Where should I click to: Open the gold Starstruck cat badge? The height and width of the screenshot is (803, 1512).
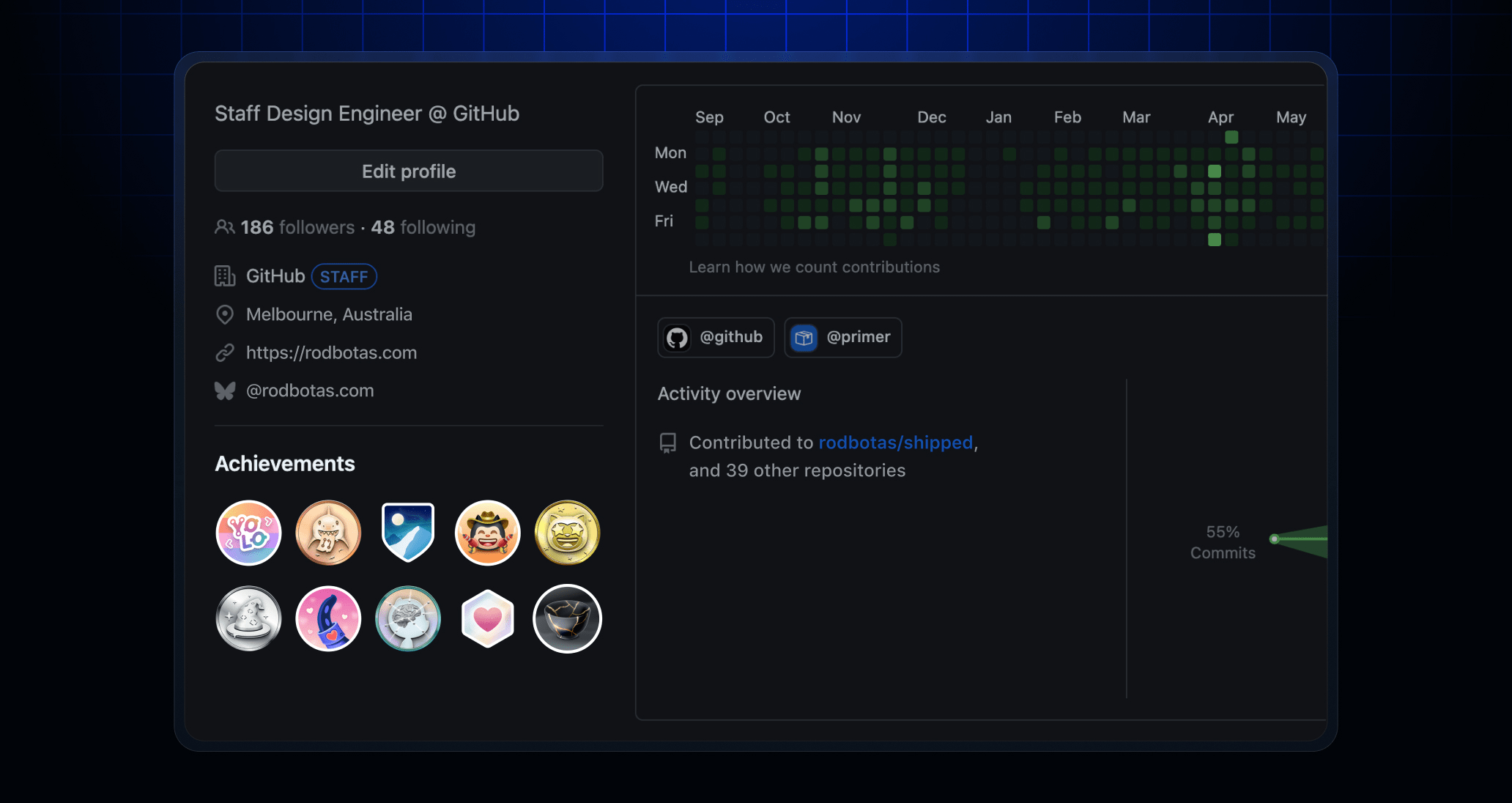pos(567,533)
